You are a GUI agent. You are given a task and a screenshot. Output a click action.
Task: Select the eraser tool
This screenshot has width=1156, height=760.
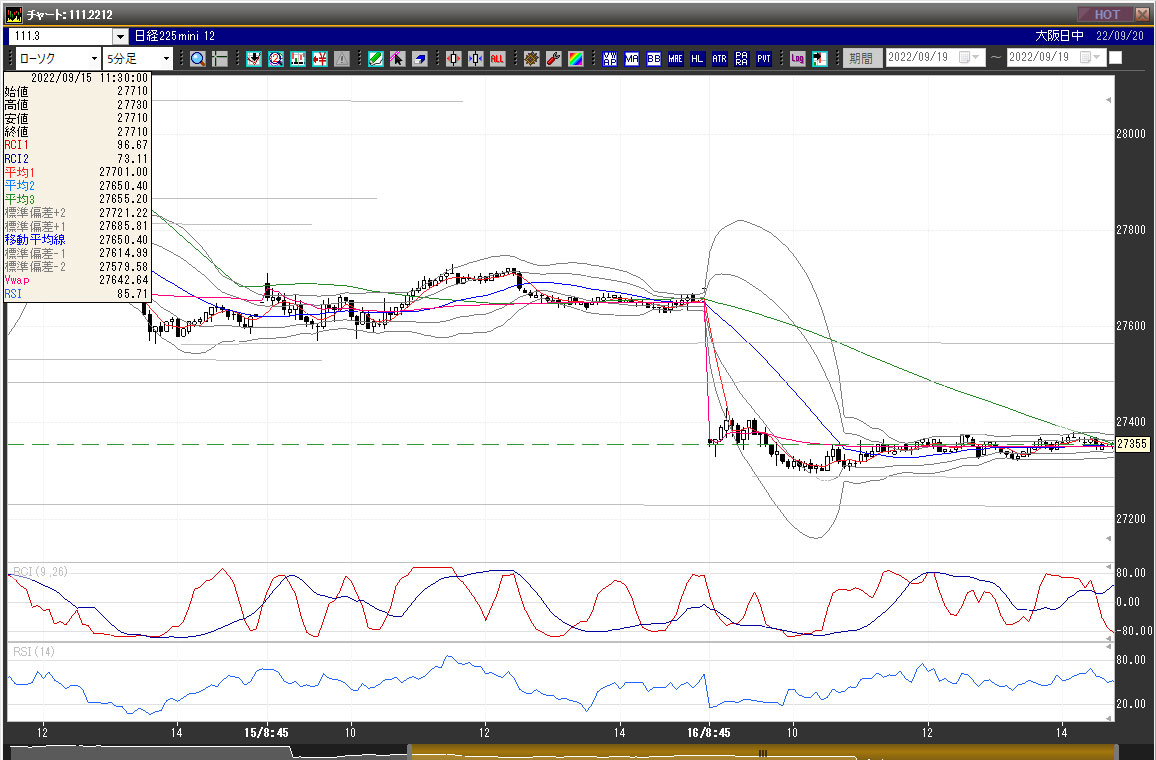click(x=419, y=59)
